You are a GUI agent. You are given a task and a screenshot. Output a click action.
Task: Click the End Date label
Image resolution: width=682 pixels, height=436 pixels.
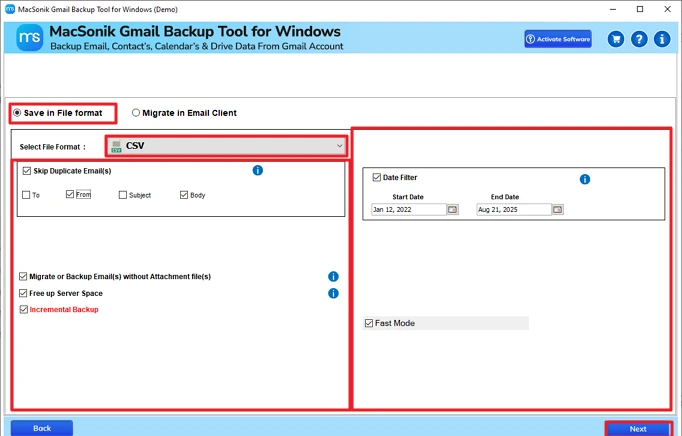(x=505, y=197)
